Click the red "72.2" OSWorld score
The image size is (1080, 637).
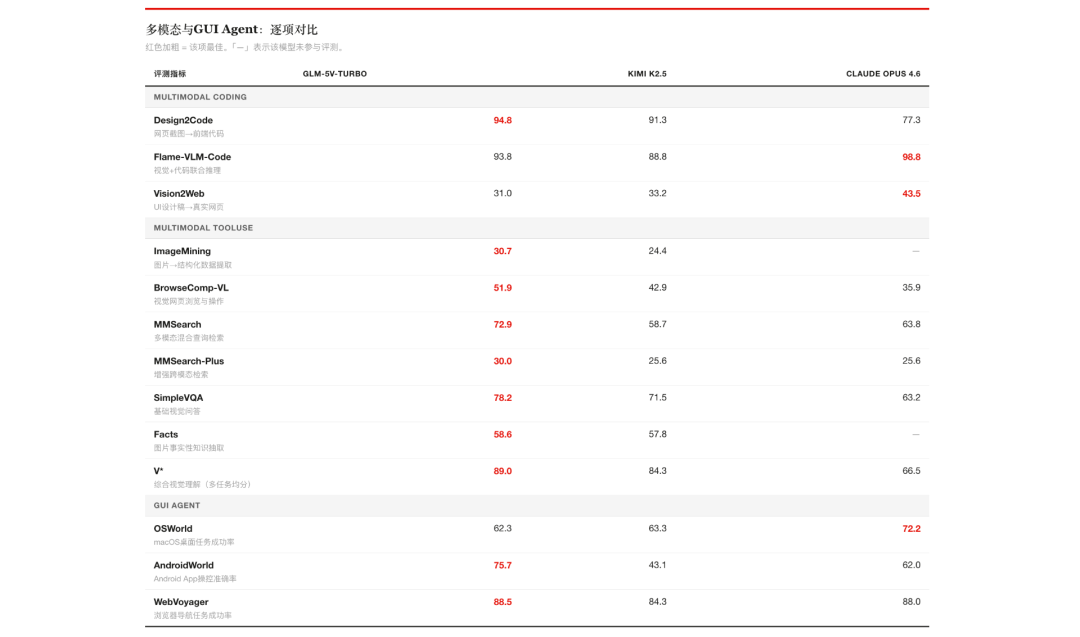[x=911, y=529]
